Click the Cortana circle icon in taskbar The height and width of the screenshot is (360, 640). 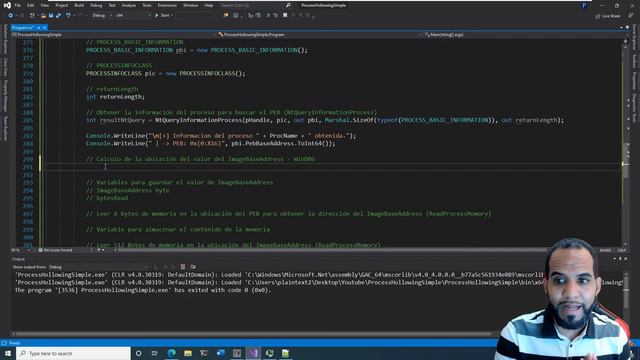point(139,353)
